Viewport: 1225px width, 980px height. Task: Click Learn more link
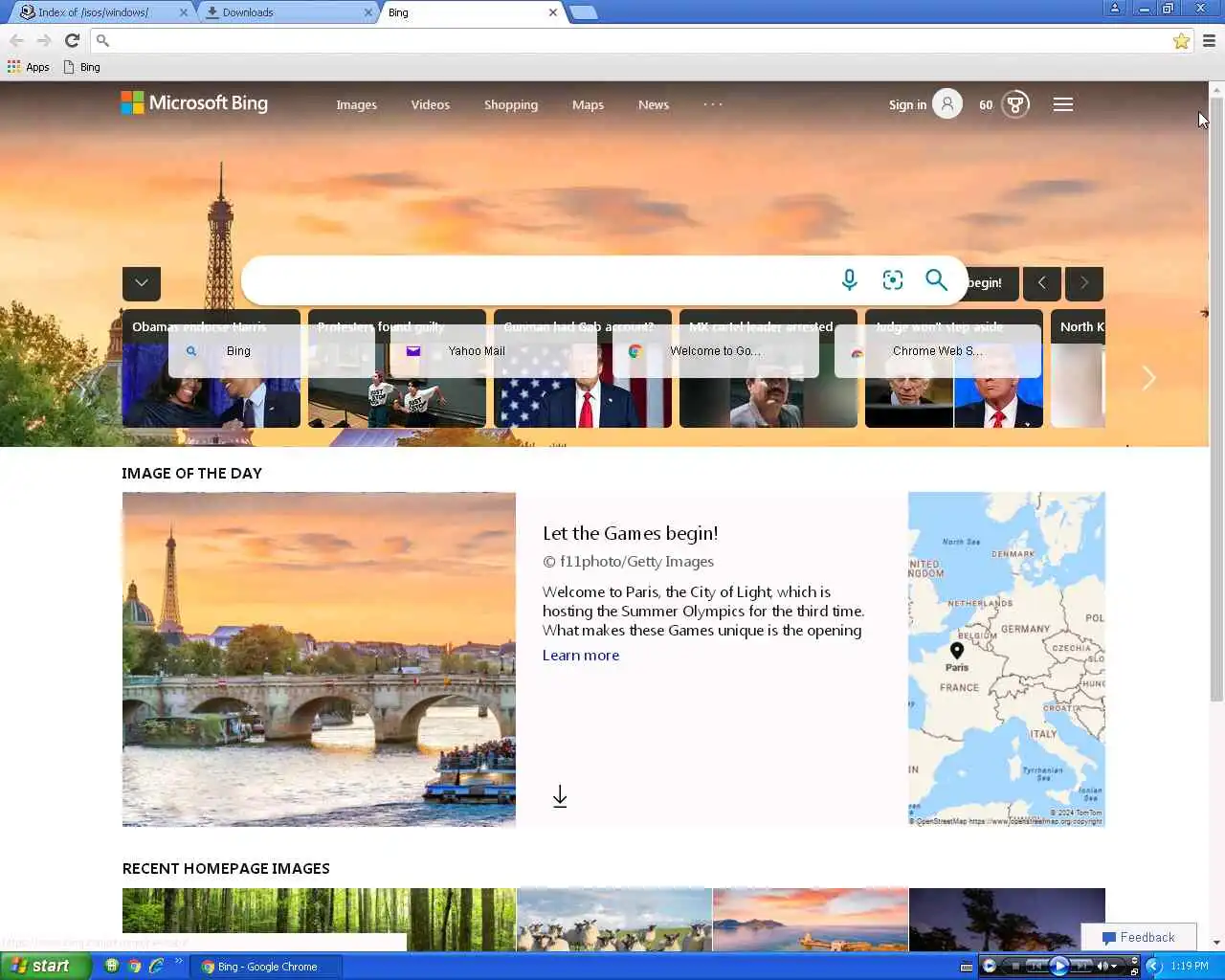point(581,656)
